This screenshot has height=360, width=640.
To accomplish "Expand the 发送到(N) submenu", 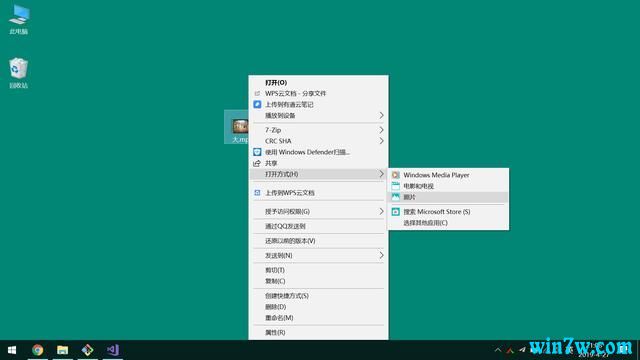I will click(318, 256).
